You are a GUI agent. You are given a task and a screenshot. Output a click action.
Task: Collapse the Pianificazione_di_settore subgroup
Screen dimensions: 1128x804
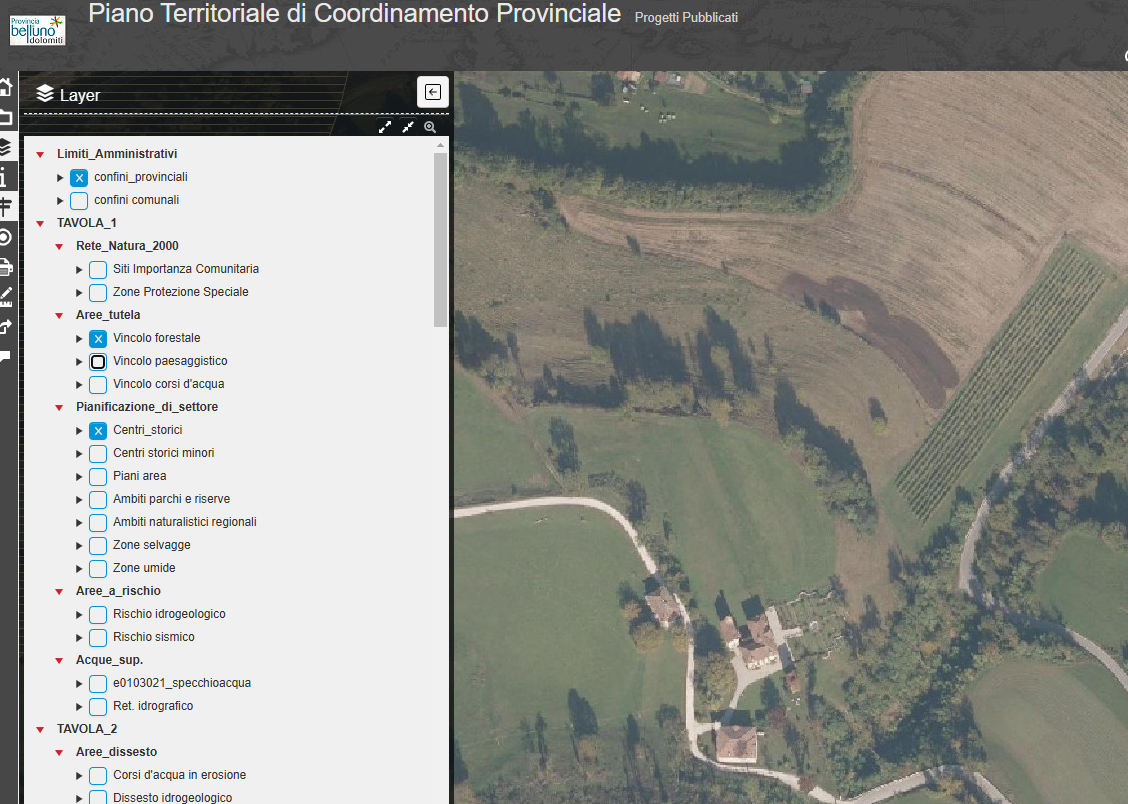[x=59, y=408]
